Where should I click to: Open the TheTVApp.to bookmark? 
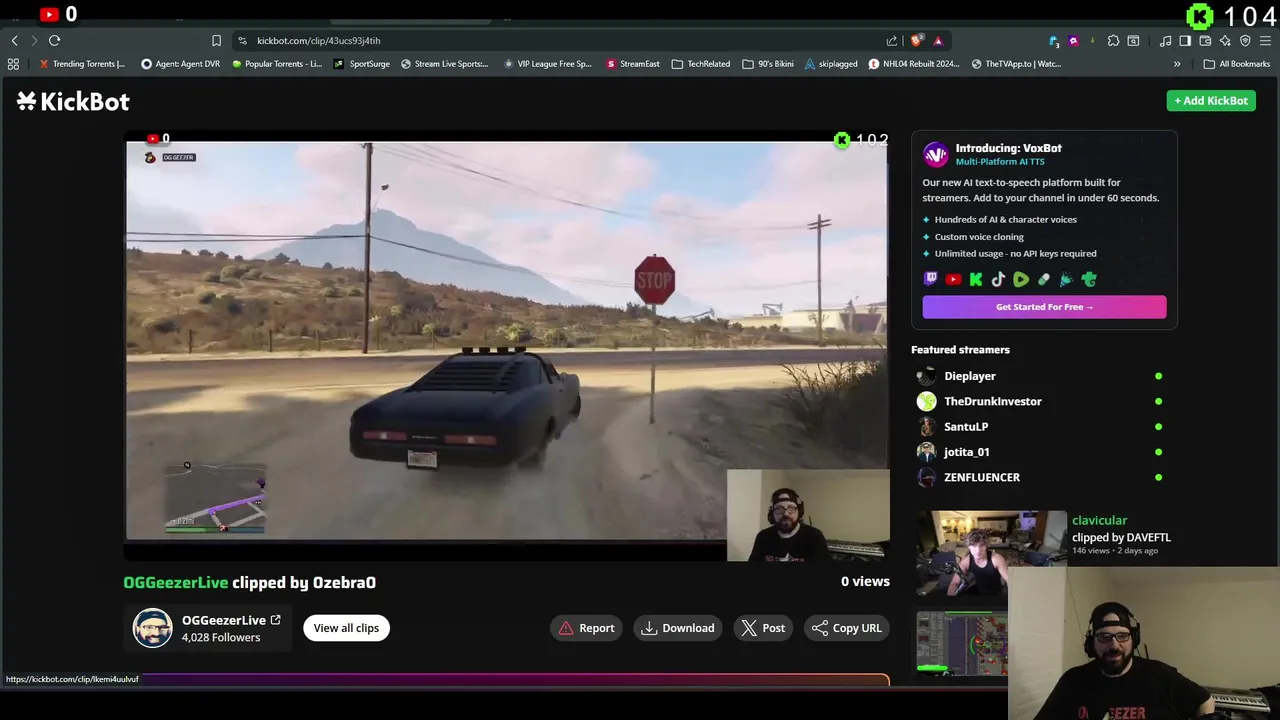pyautogui.click(x=1015, y=64)
